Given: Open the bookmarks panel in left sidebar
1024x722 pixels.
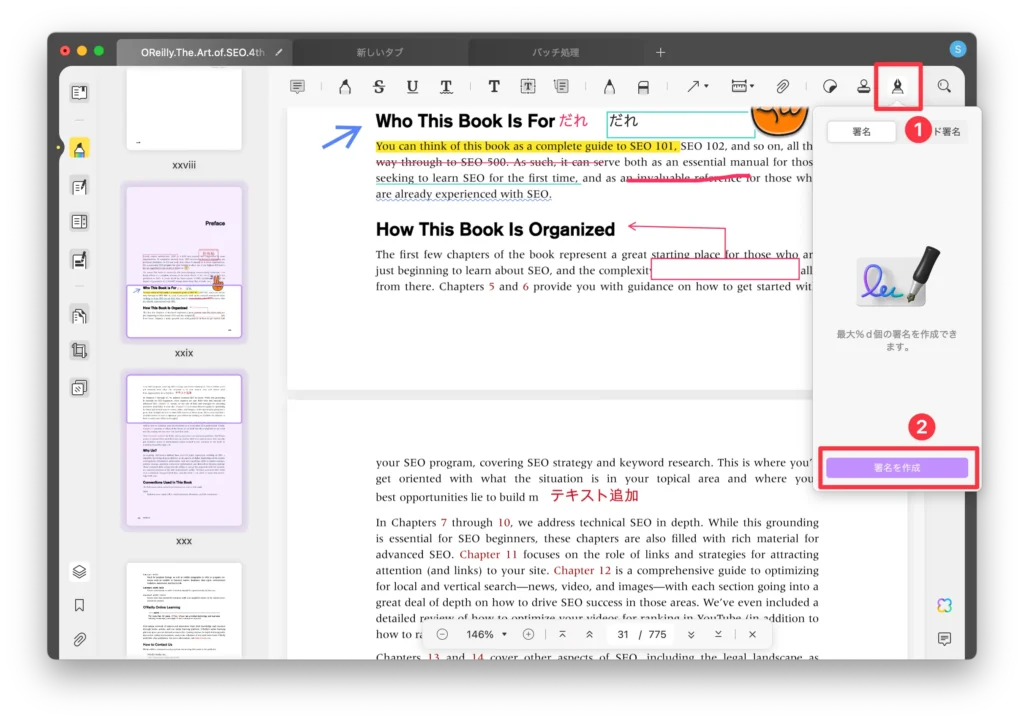Looking at the screenshot, I should (79, 605).
